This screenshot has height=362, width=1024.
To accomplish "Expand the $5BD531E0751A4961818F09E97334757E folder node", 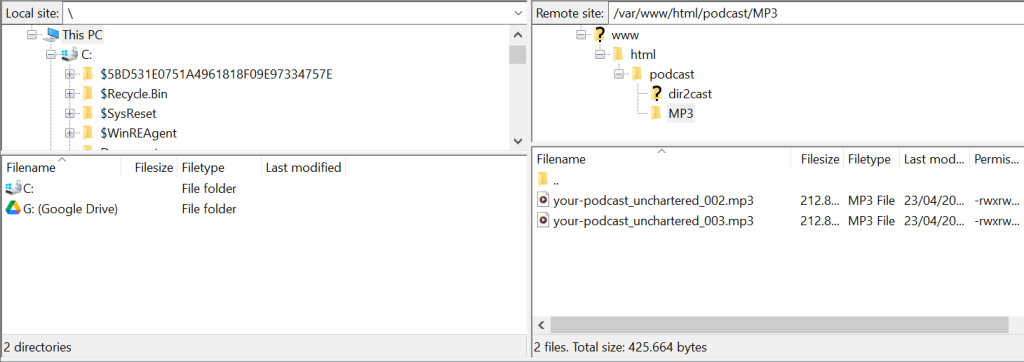I will [70, 74].
